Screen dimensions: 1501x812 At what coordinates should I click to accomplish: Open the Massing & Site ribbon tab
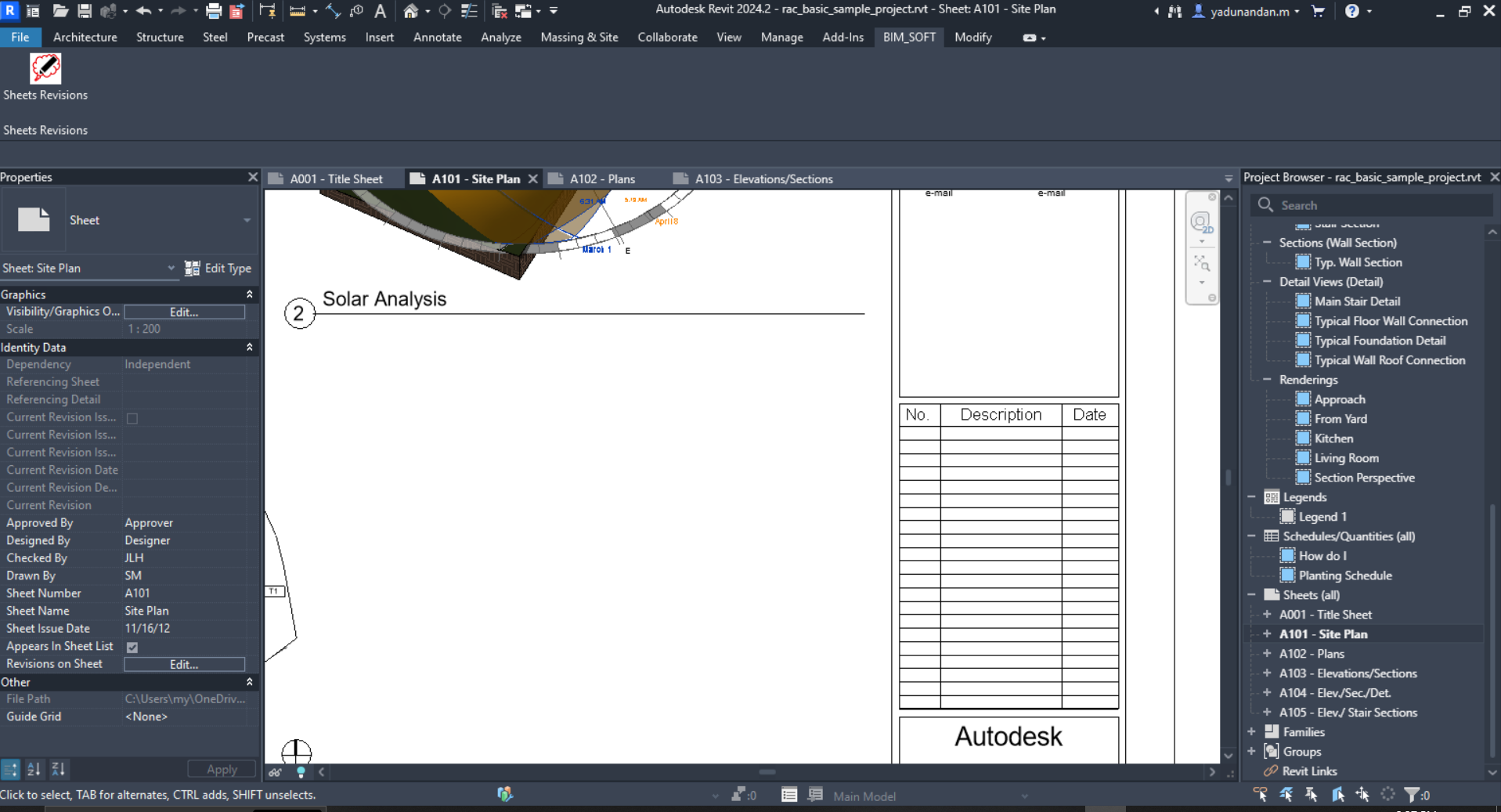click(x=579, y=37)
